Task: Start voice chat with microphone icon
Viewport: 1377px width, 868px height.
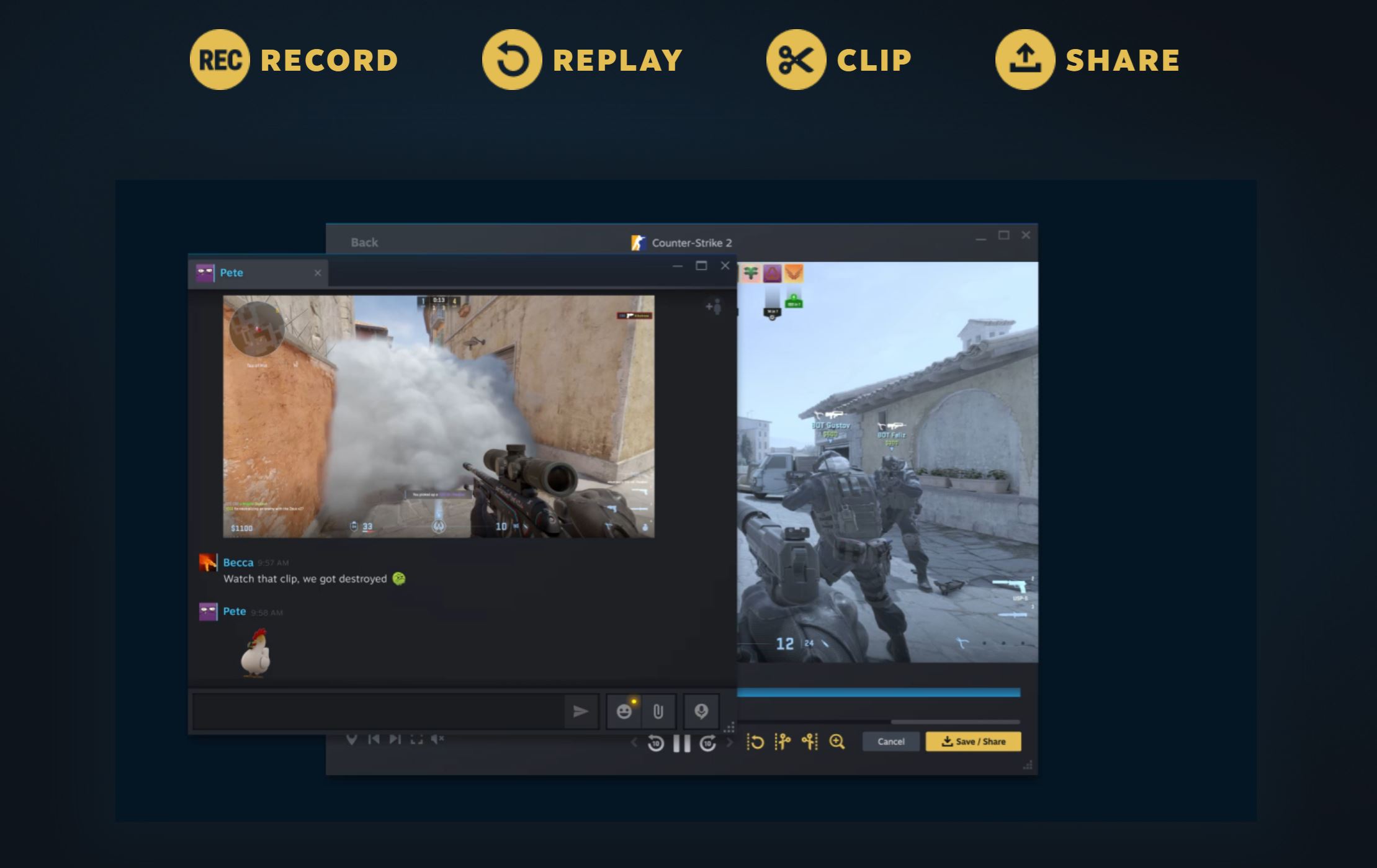Action: coord(701,711)
